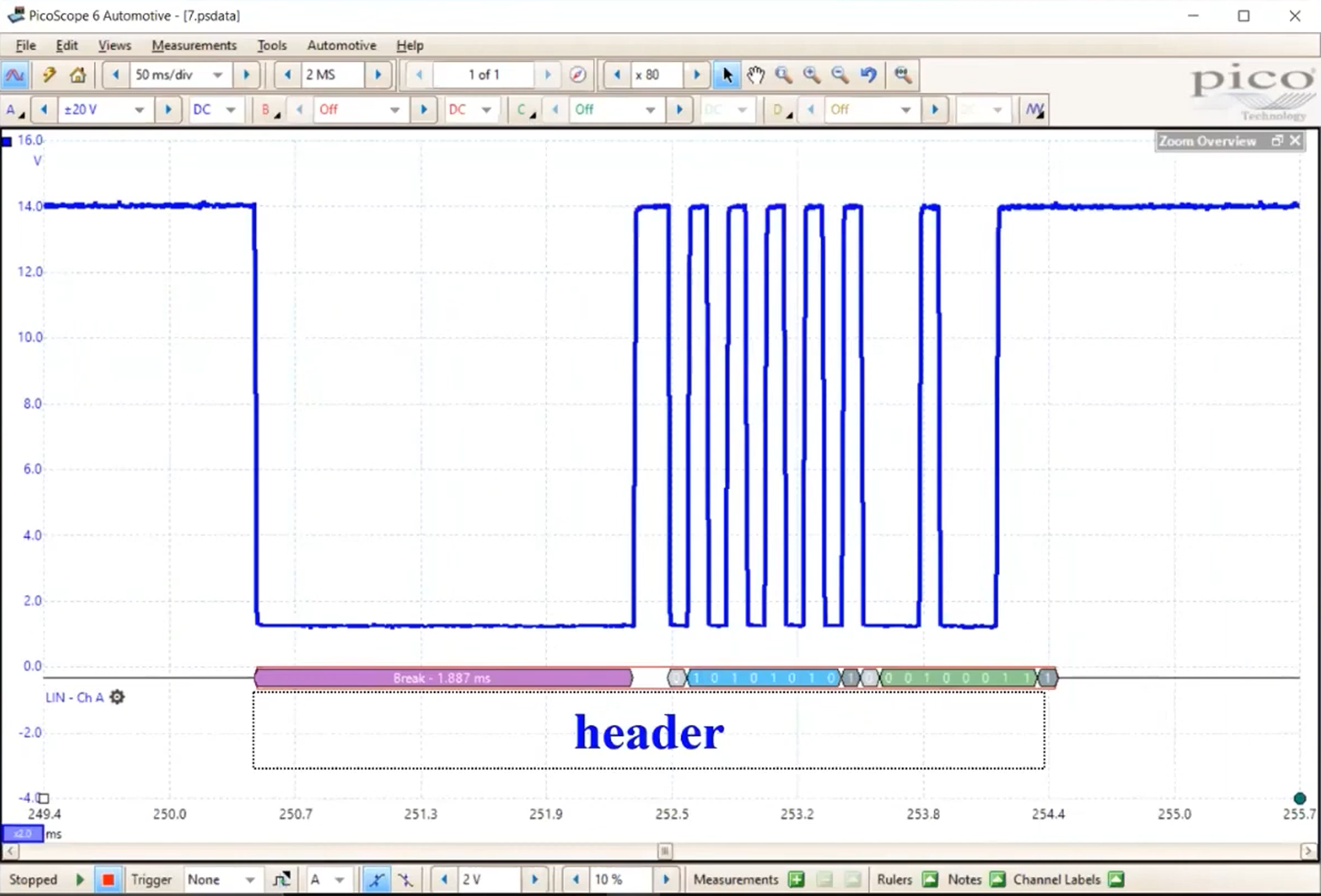Start capture with green play button

80,879
